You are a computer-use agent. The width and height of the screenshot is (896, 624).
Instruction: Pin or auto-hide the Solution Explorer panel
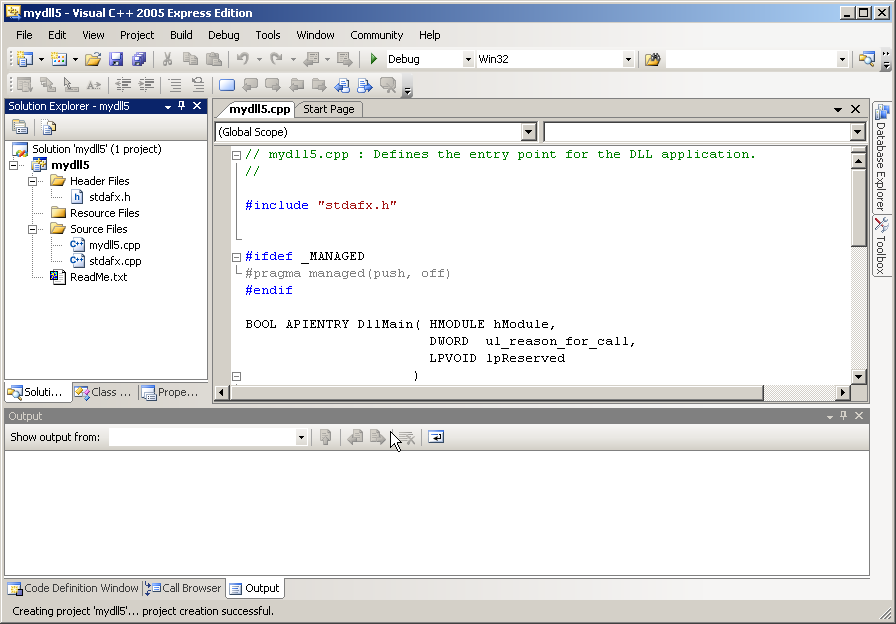tap(182, 106)
